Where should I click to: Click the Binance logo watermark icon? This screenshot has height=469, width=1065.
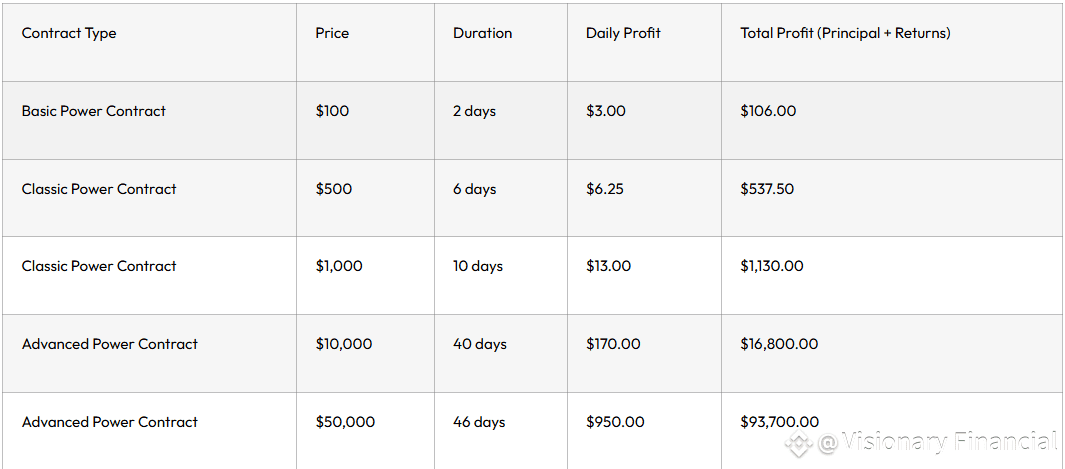799,443
